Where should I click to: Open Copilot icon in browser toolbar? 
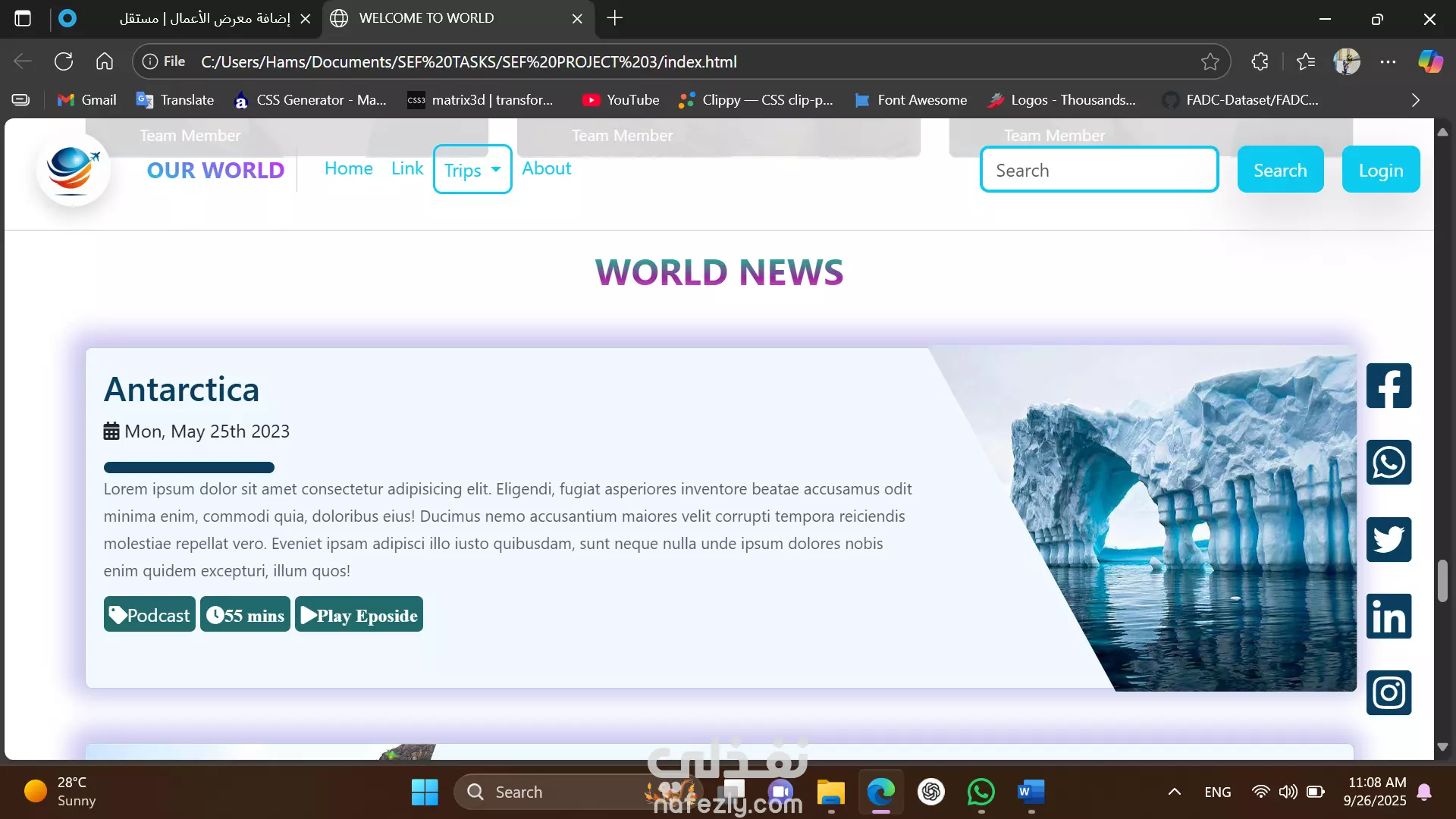click(x=1430, y=62)
